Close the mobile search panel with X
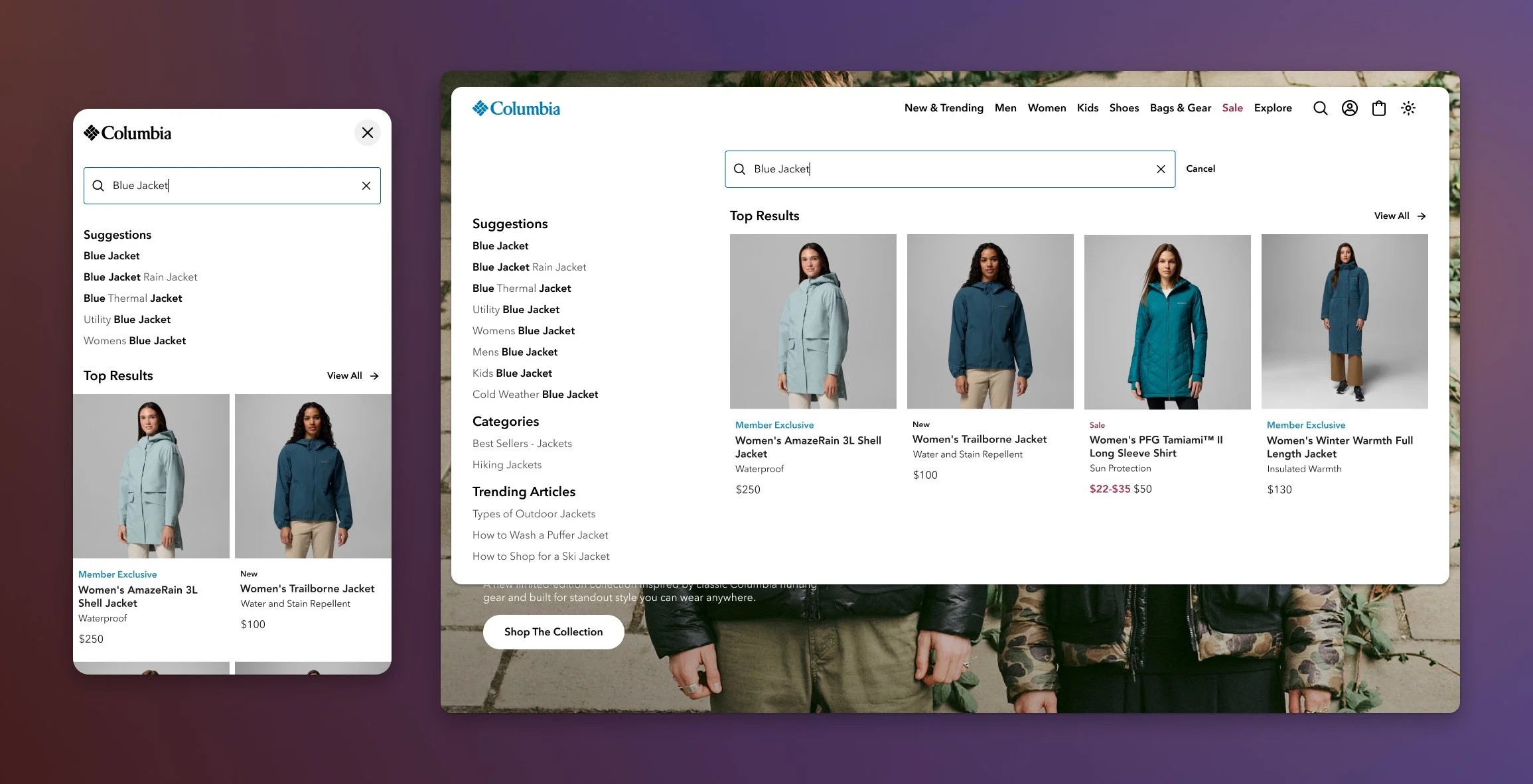The width and height of the screenshot is (1533, 784). tap(367, 133)
